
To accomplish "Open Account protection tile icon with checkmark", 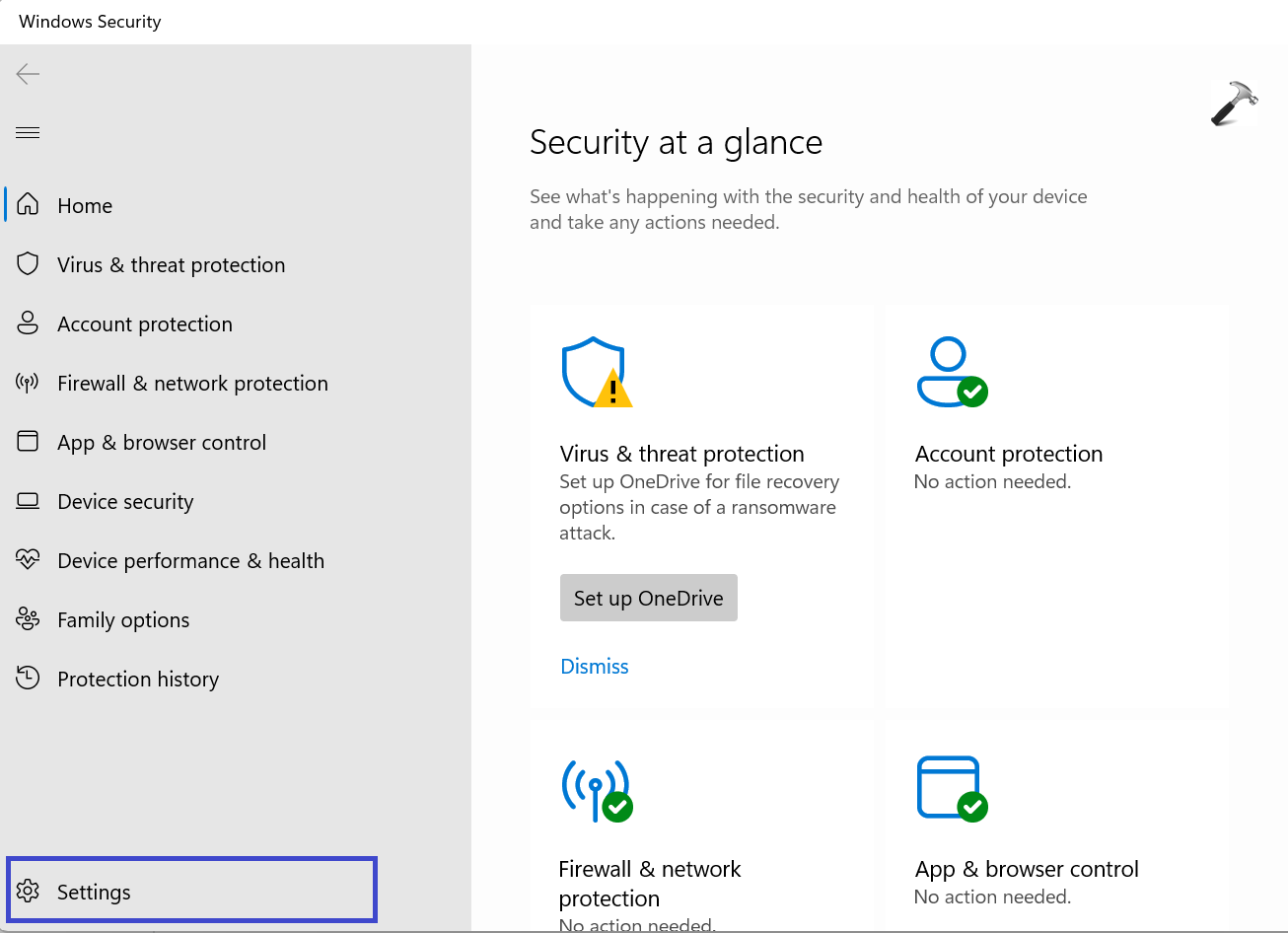I will click(x=951, y=373).
